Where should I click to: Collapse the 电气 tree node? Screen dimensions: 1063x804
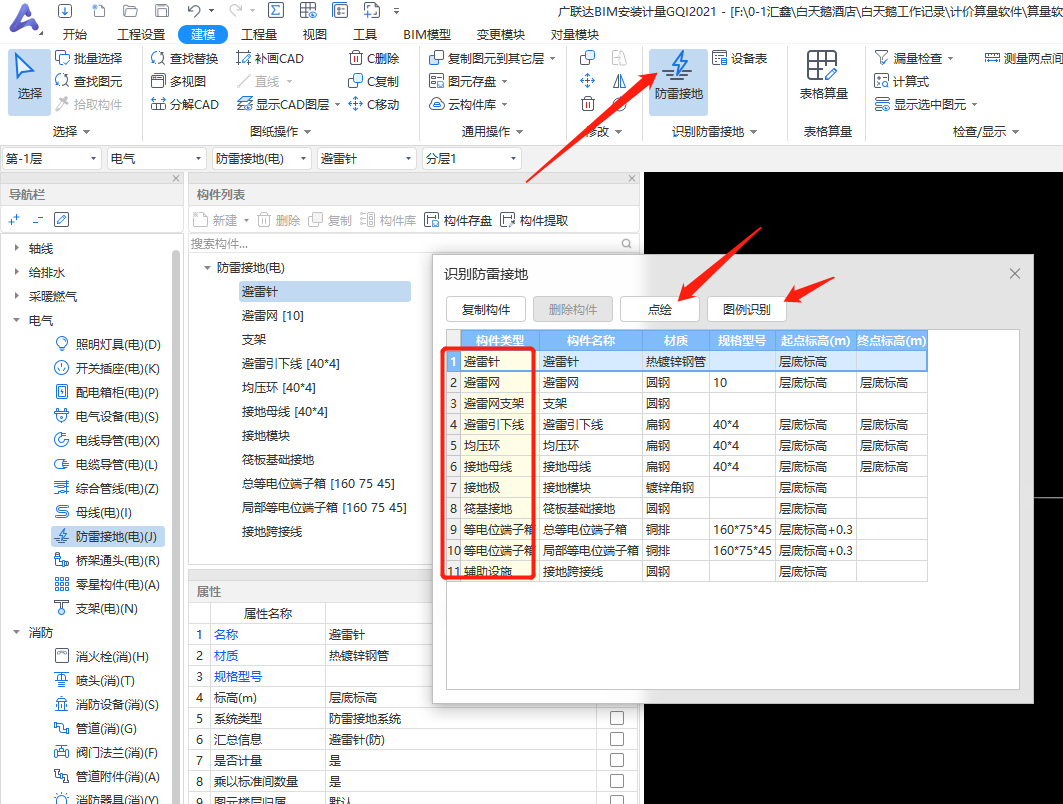click(x=16, y=320)
